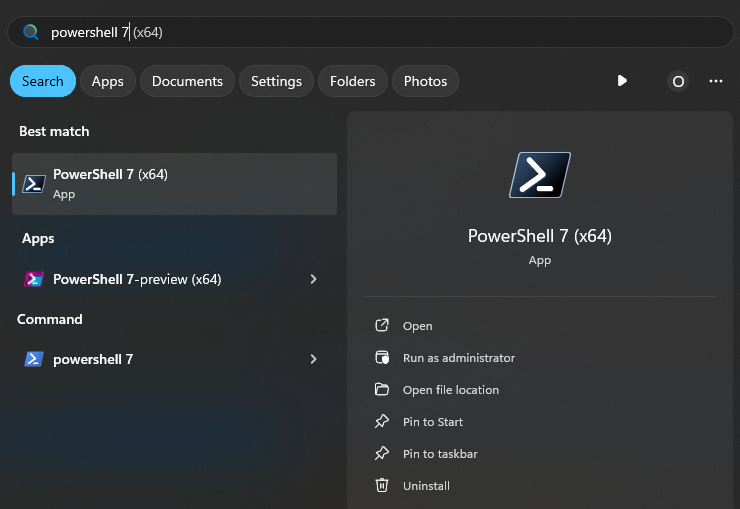This screenshot has width=740, height=509.
Task: Click the Command section heading
Action: coord(50,319)
